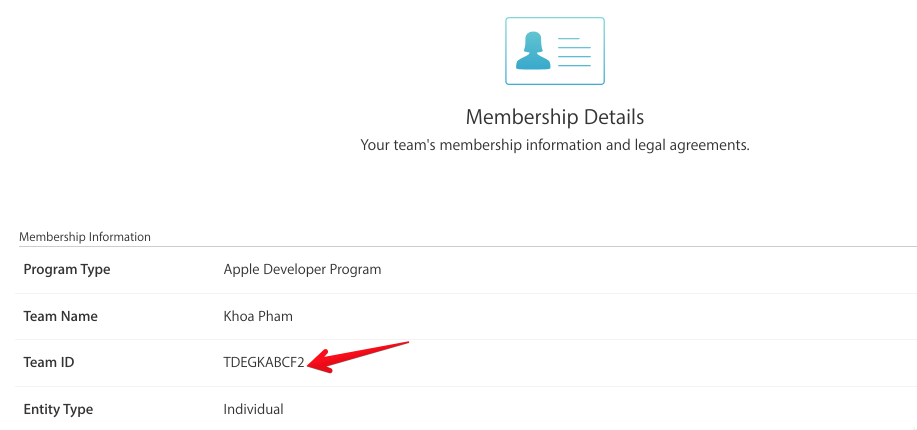Select Apple Developer Program value text
The height and width of the screenshot is (430, 917).
302,270
